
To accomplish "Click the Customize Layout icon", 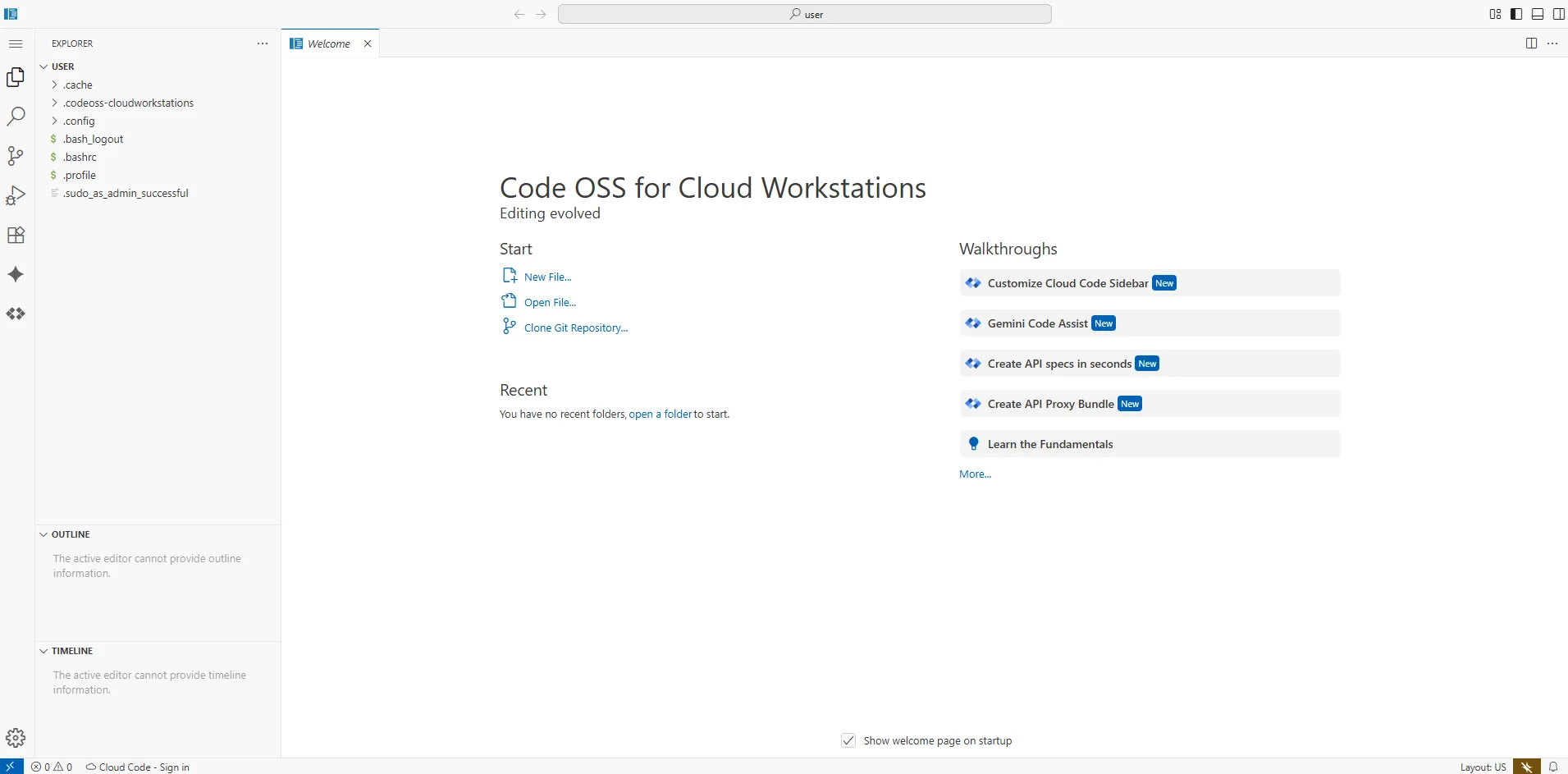I will pos(1495,14).
